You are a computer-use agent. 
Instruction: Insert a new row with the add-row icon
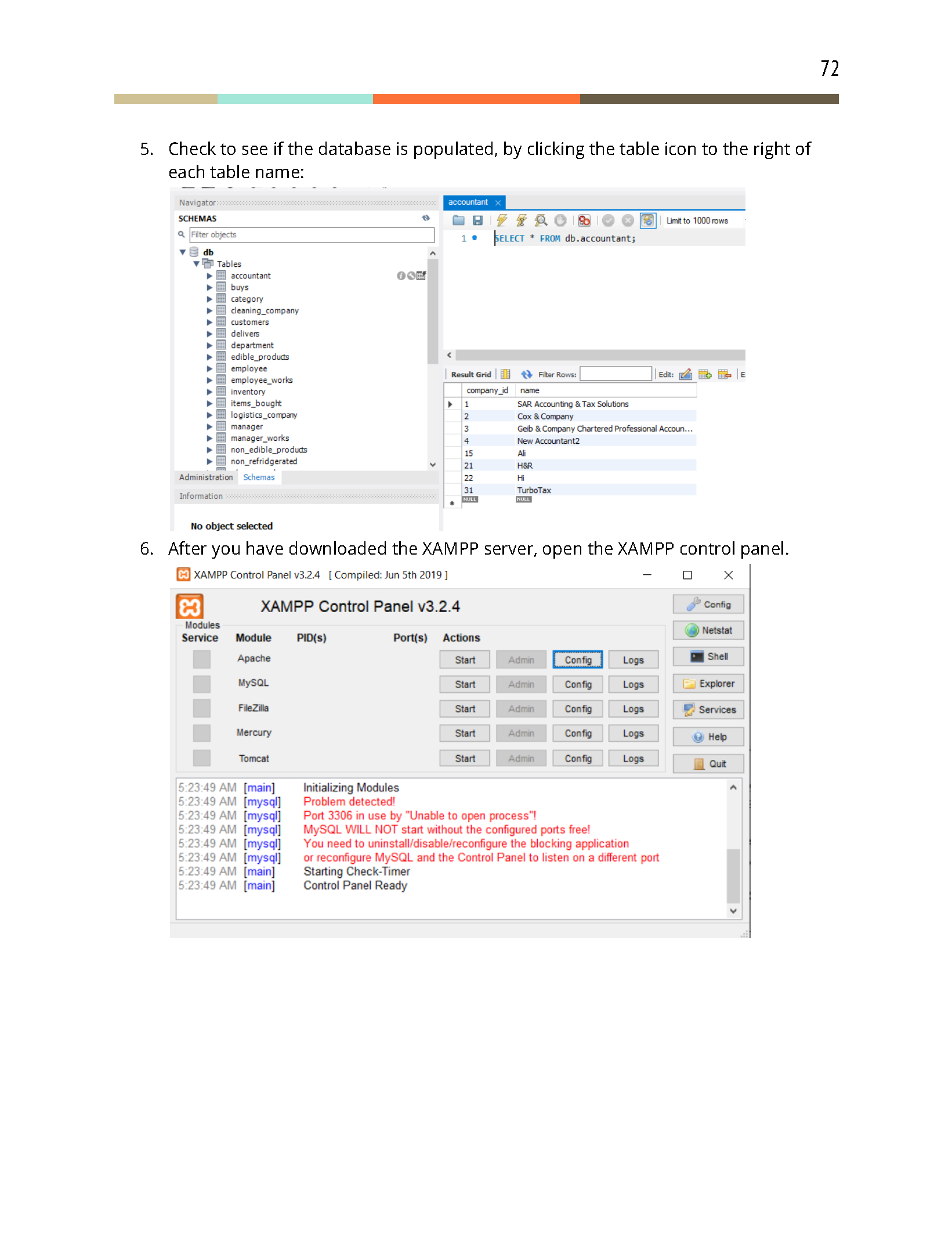(x=705, y=374)
